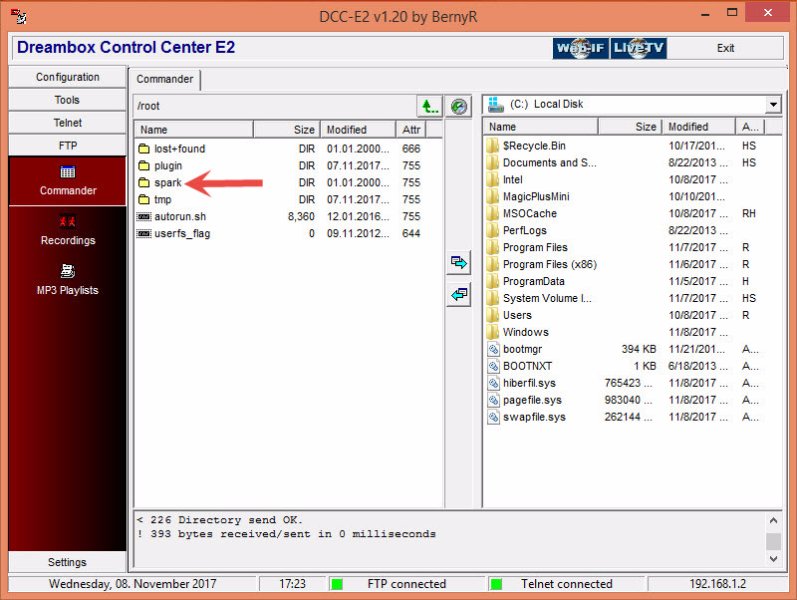Select the plugin folder icon
The height and width of the screenshot is (600, 797).
pyautogui.click(x=144, y=166)
